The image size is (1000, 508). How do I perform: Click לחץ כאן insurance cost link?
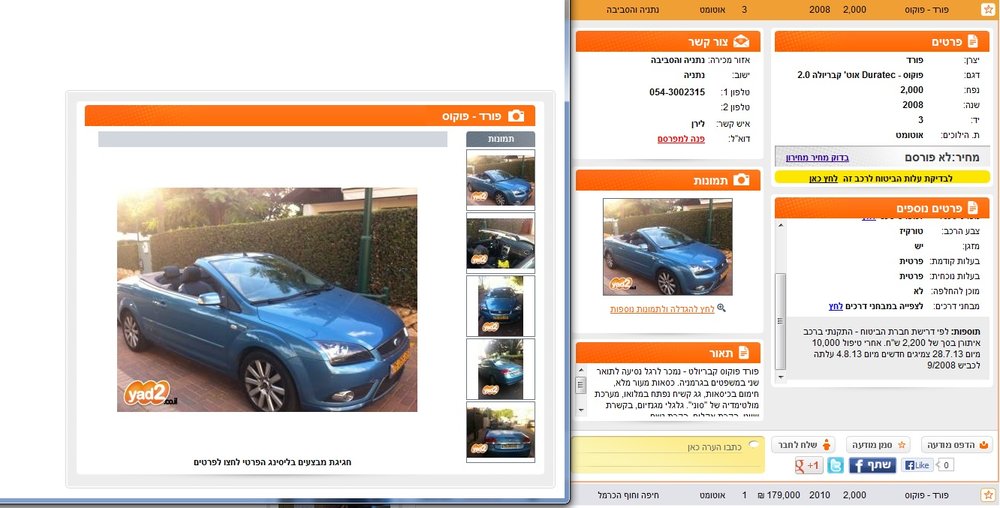point(823,178)
